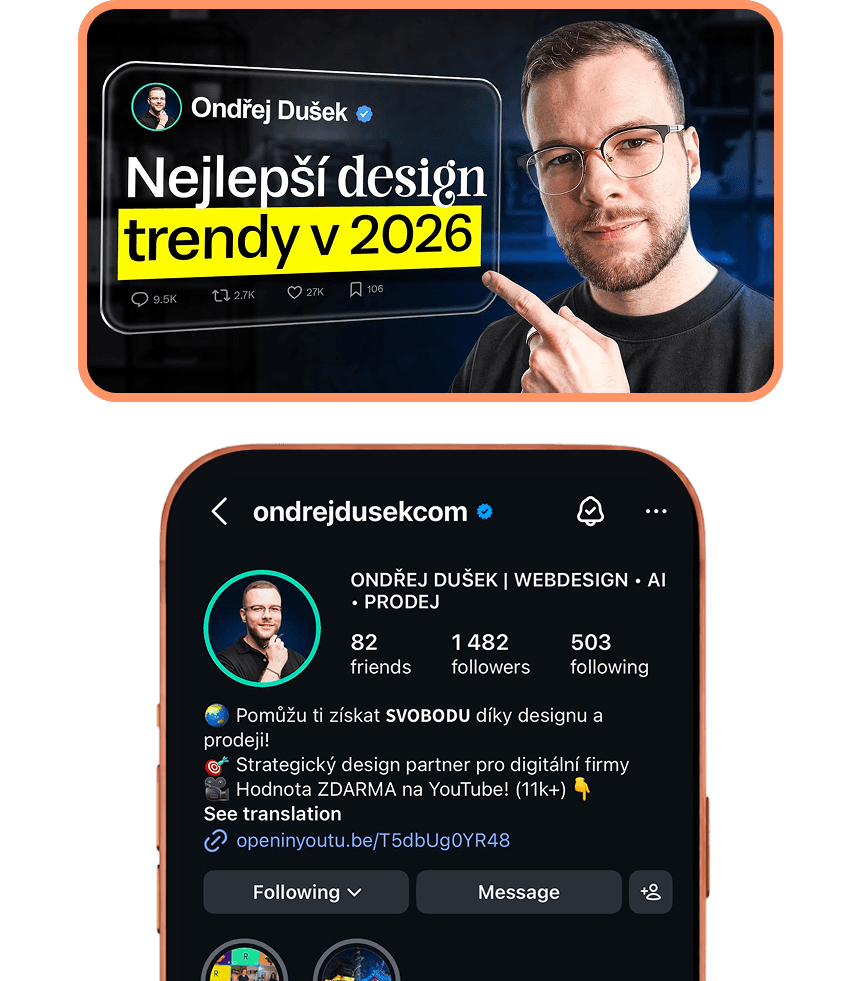Open the first story highlight circle
846x981 pixels.
click(x=245, y=960)
